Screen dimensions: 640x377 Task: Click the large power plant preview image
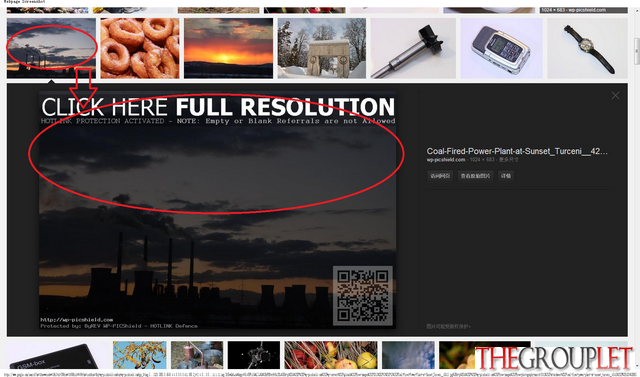point(218,210)
